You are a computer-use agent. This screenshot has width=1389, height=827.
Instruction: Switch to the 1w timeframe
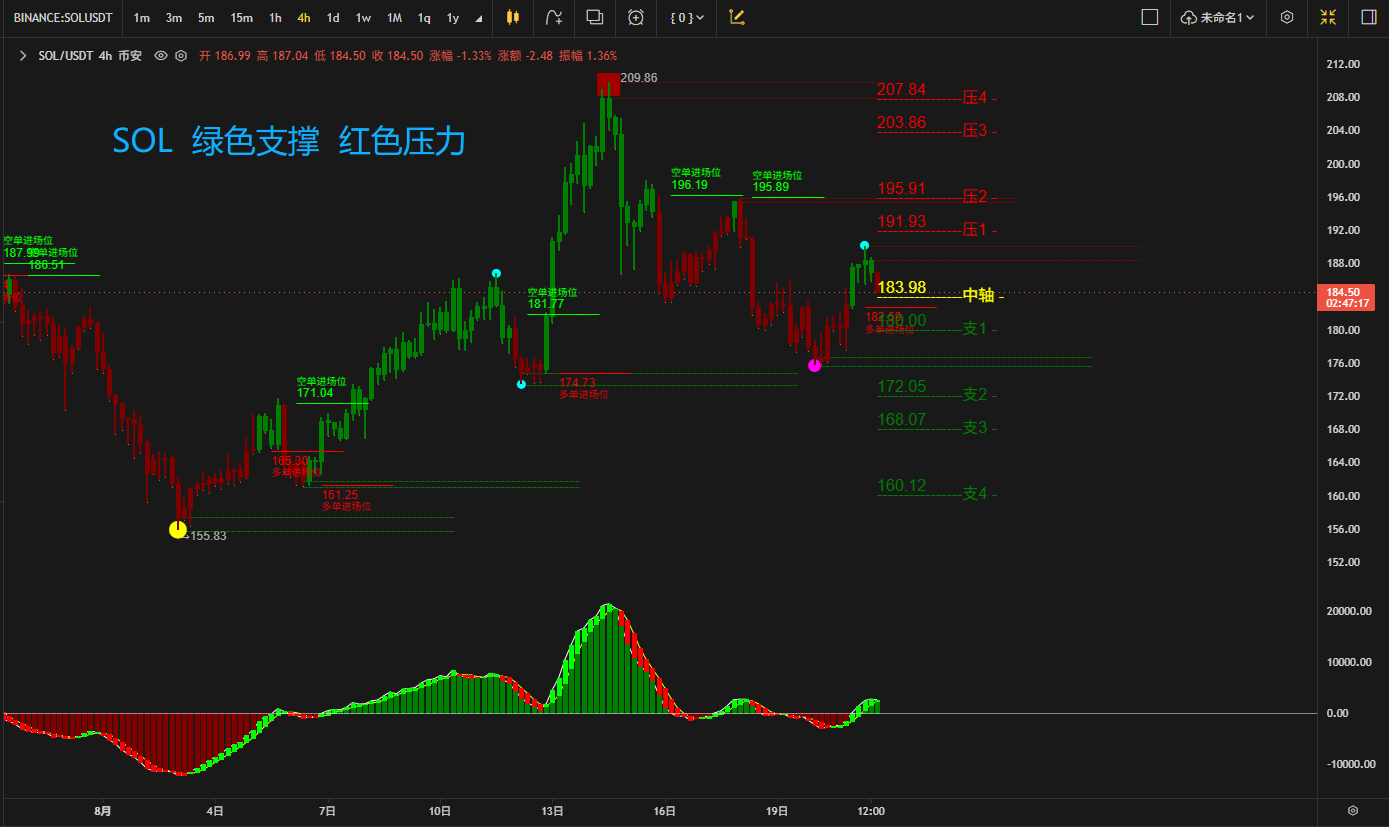(x=363, y=17)
